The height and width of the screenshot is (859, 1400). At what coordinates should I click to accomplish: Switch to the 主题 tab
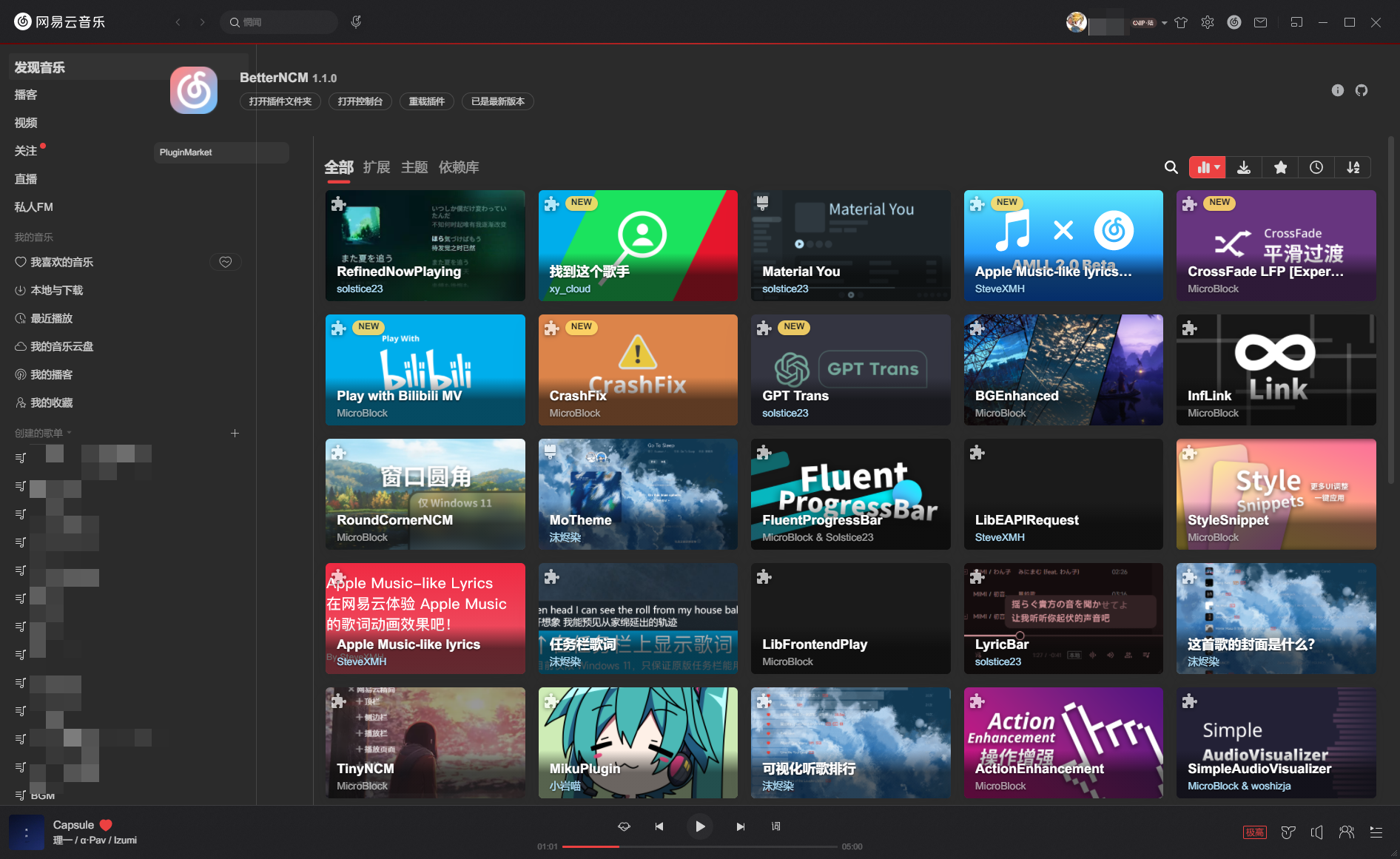414,167
